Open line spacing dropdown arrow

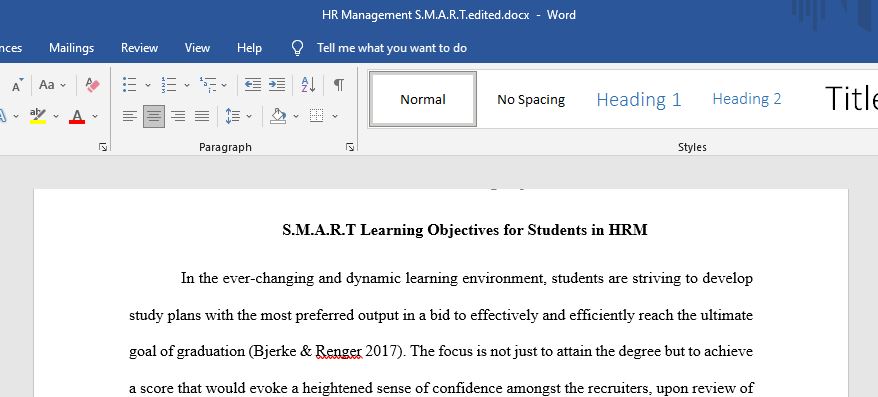(249, 116)
